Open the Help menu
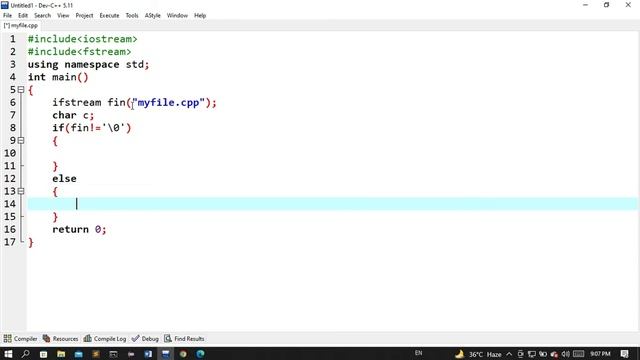The image size is (640, 360). (200, 16)
